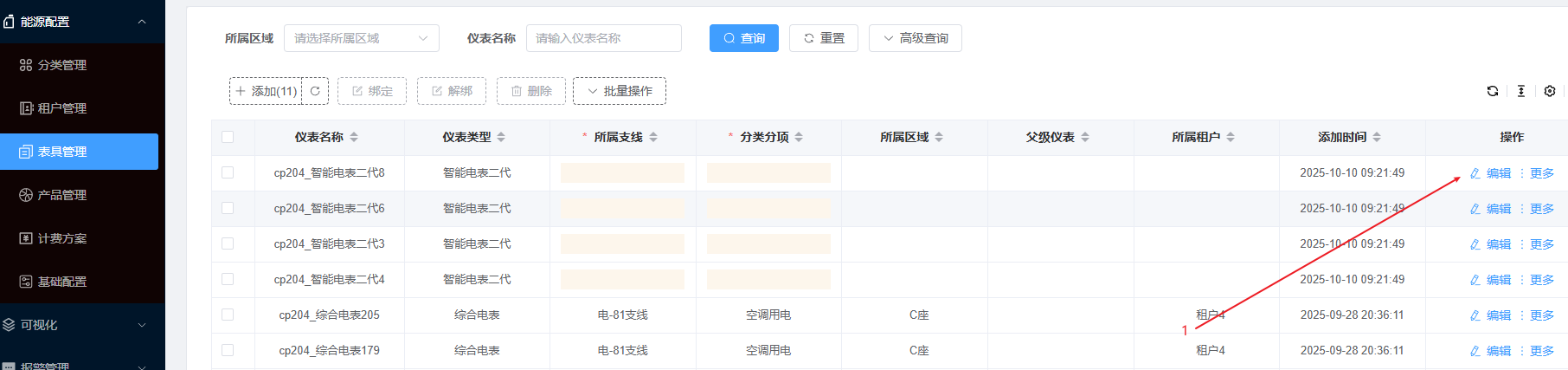Click the 重置 reset button

[824, 38]
